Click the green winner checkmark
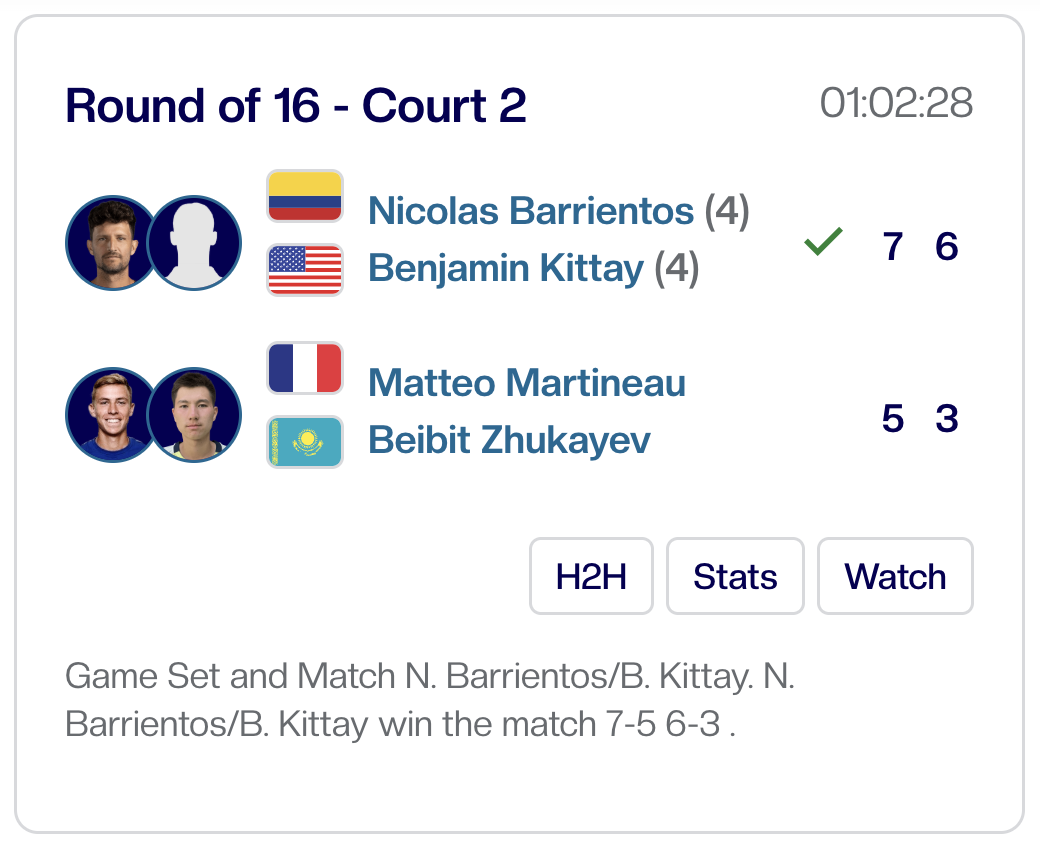The width and height of the screenshot is (1040, 846). click(x=823, y=243)
